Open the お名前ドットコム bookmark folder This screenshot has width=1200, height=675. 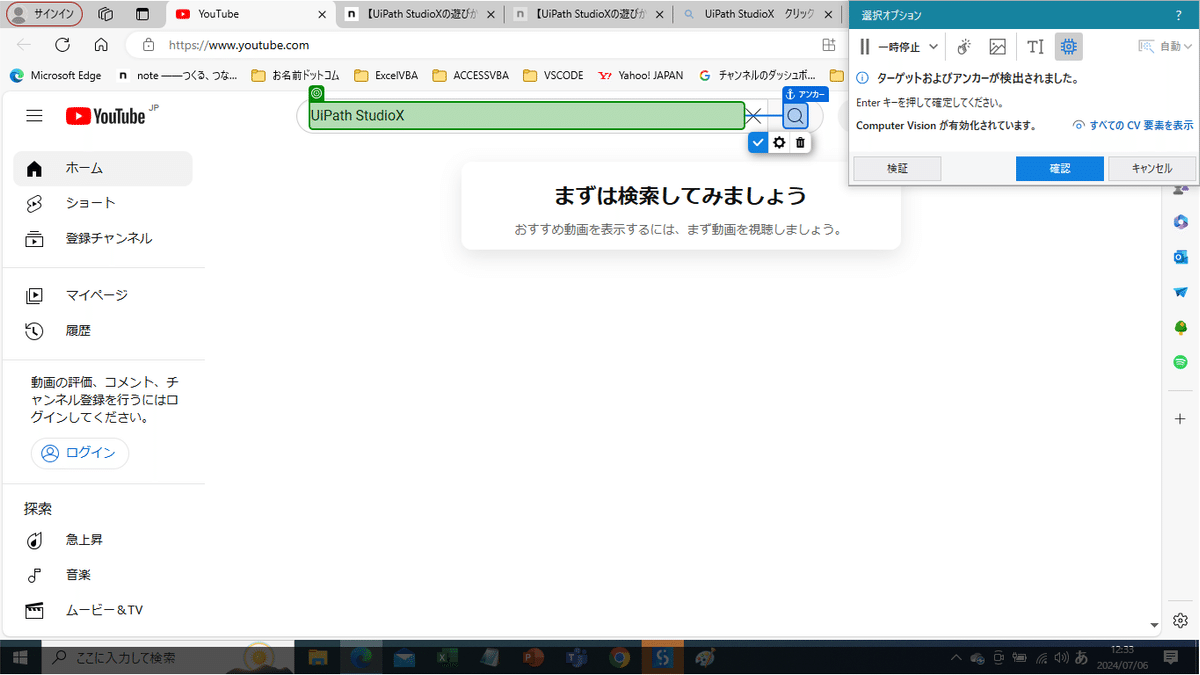point(296,75)
